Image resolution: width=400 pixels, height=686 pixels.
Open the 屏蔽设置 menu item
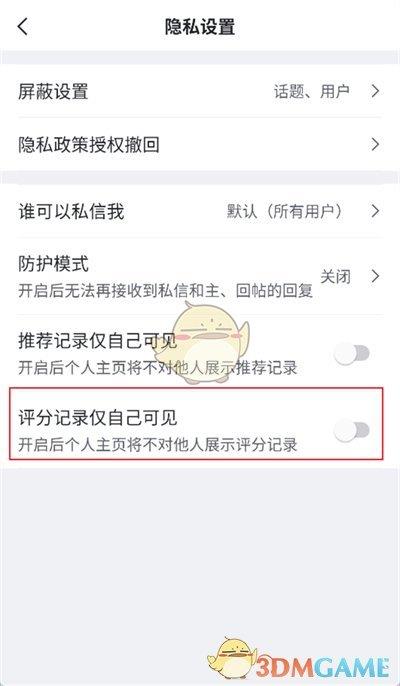click(x=200, y=91)
